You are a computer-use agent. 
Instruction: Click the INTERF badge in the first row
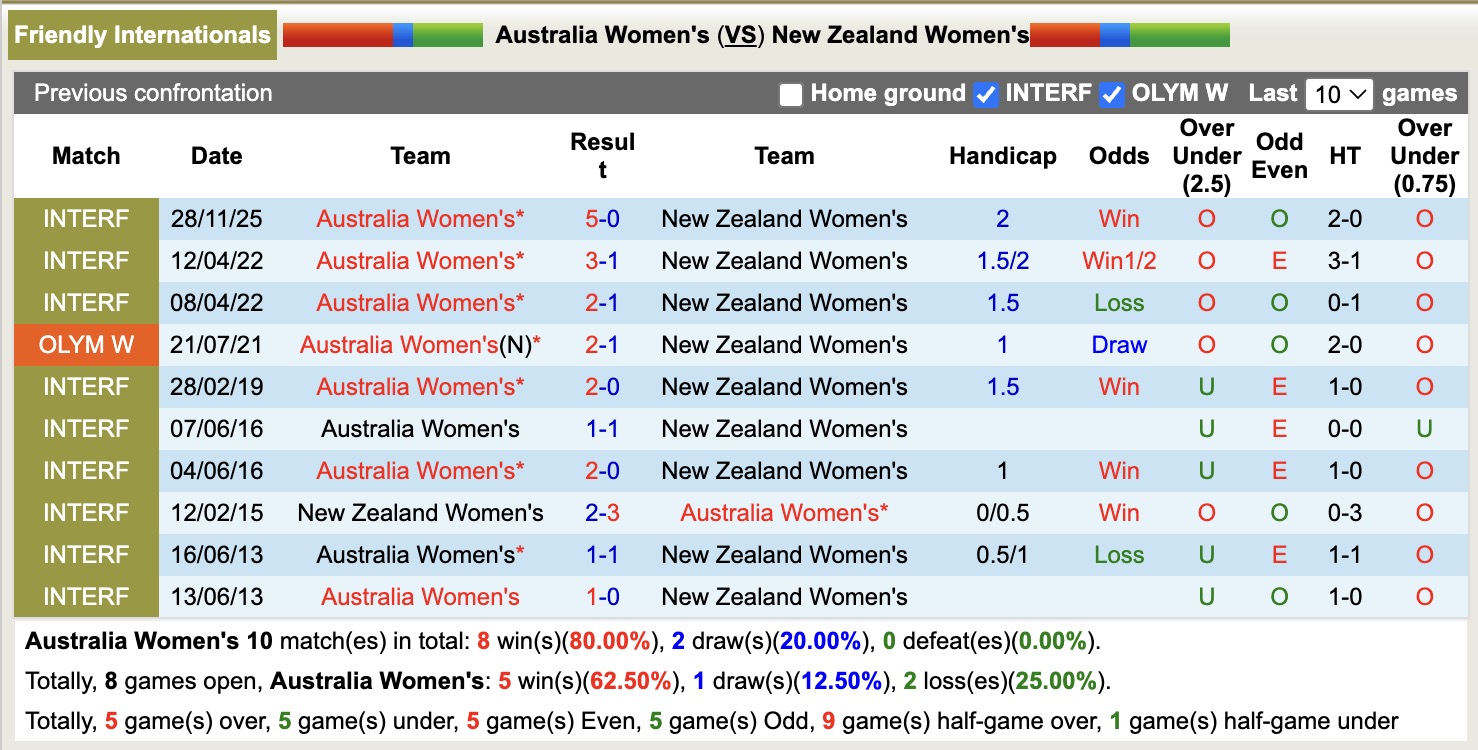[86, 218]
